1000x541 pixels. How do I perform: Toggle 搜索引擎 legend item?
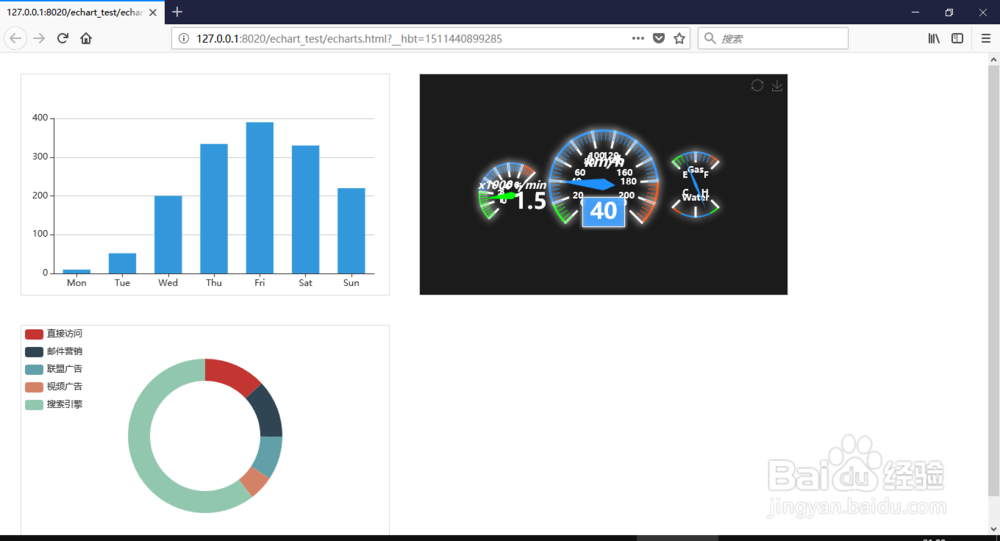pyautogui.click(x=54, y=404)
